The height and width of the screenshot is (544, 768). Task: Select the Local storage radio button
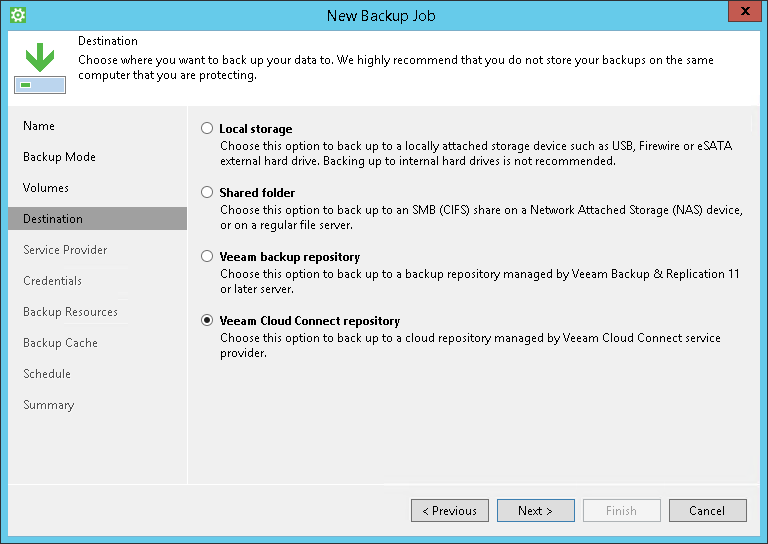207,128
